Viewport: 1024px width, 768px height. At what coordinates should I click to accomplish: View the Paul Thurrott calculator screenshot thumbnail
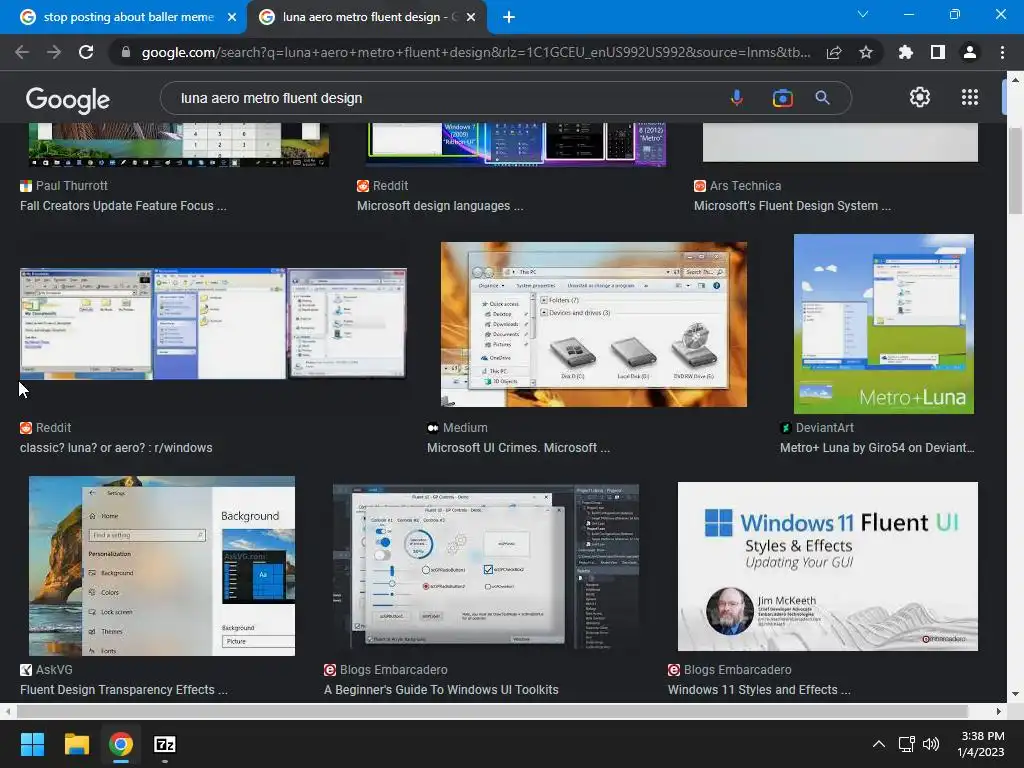click(179, 145)
